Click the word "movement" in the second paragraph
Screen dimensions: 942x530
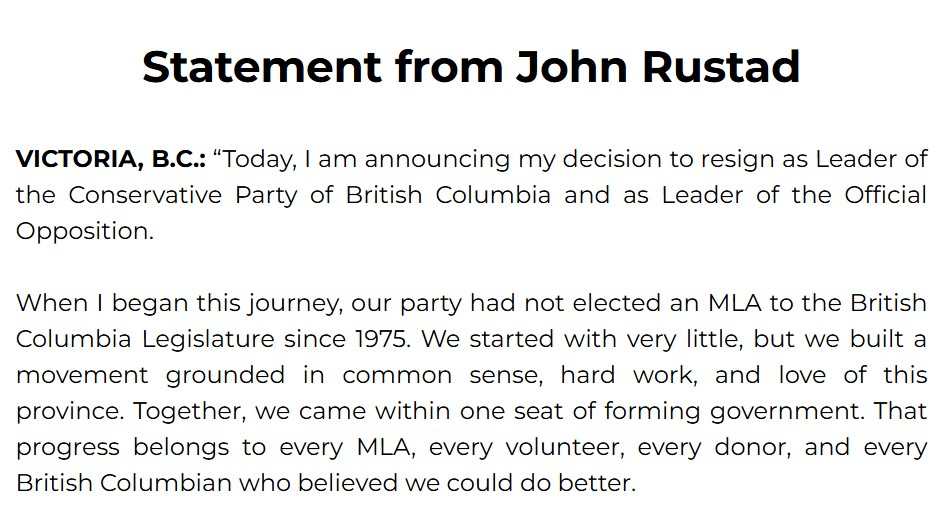pyautogui.click(x=83, y=375)
